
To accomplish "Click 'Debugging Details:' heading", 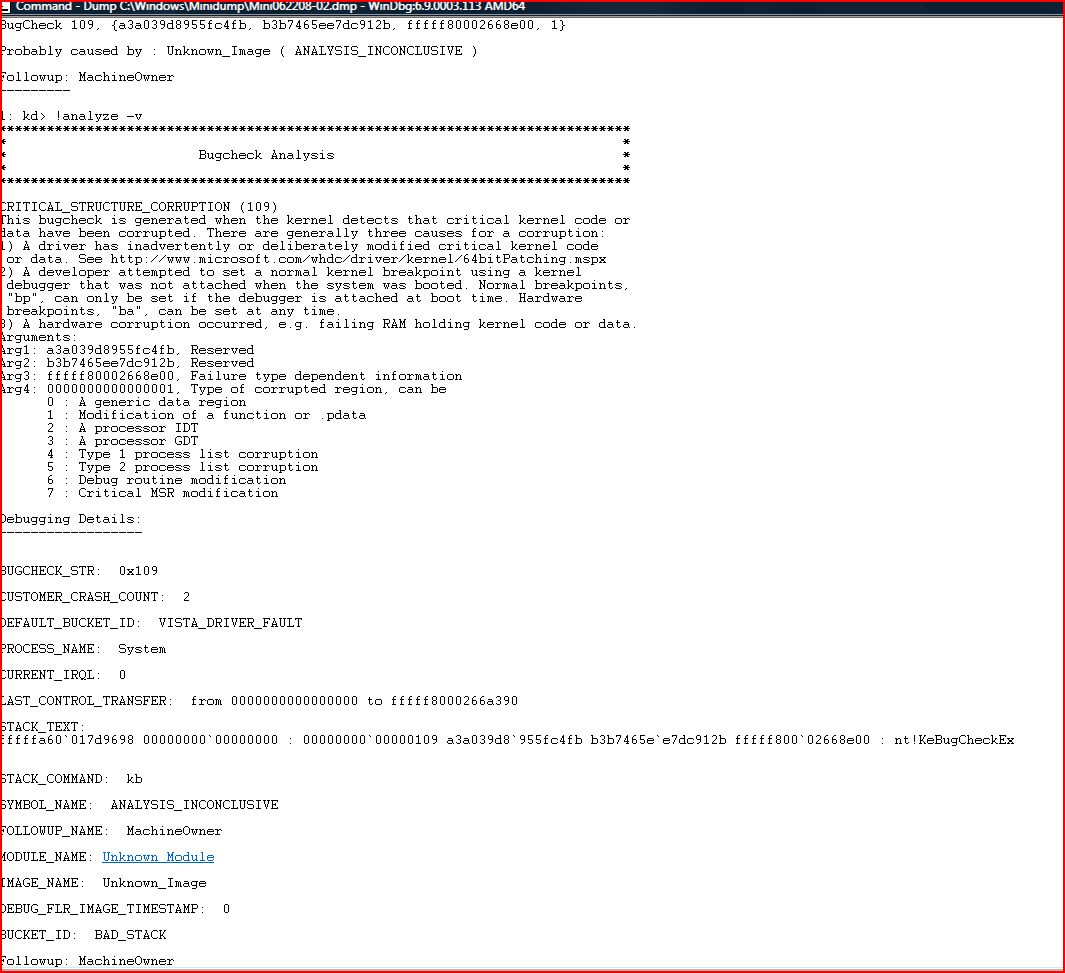I will [x=71, y=519].
